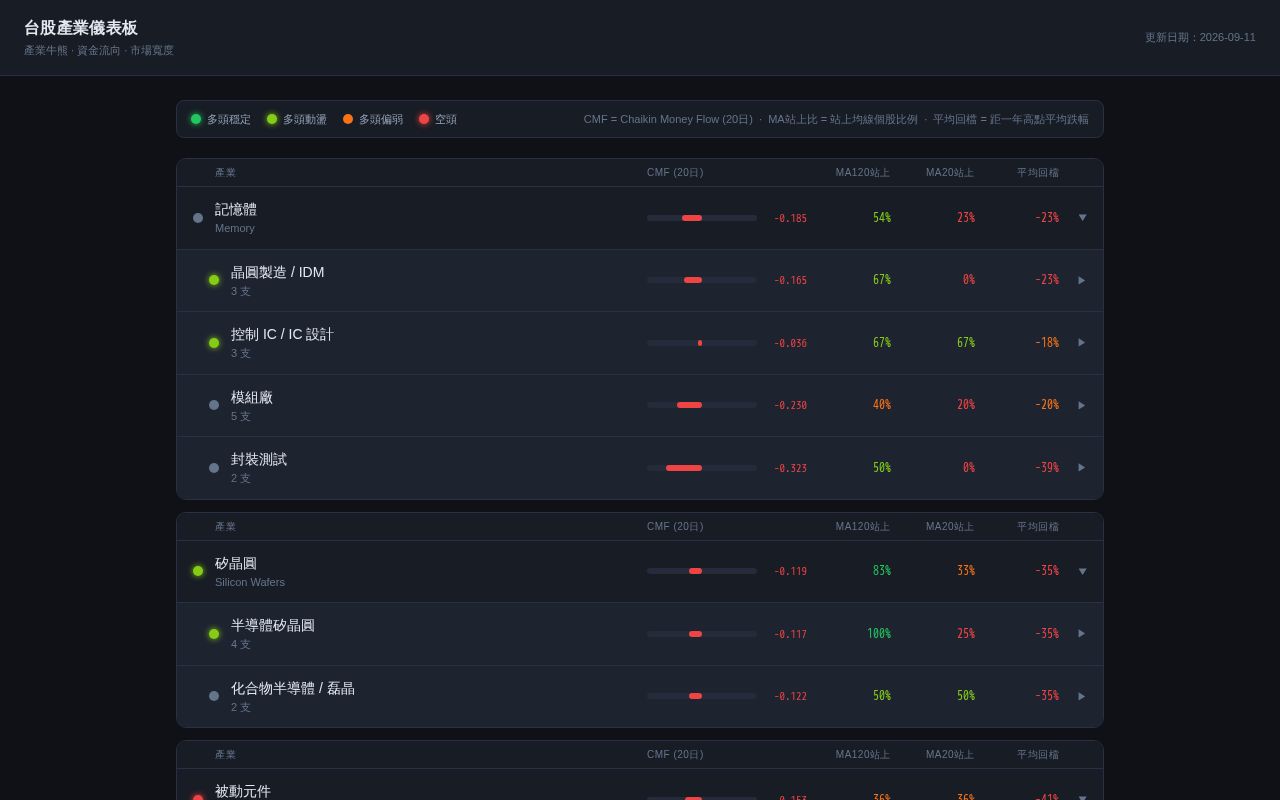Select the 被動元件 sector name
This screenshot has height=800, width=1280.
point(243,791)
